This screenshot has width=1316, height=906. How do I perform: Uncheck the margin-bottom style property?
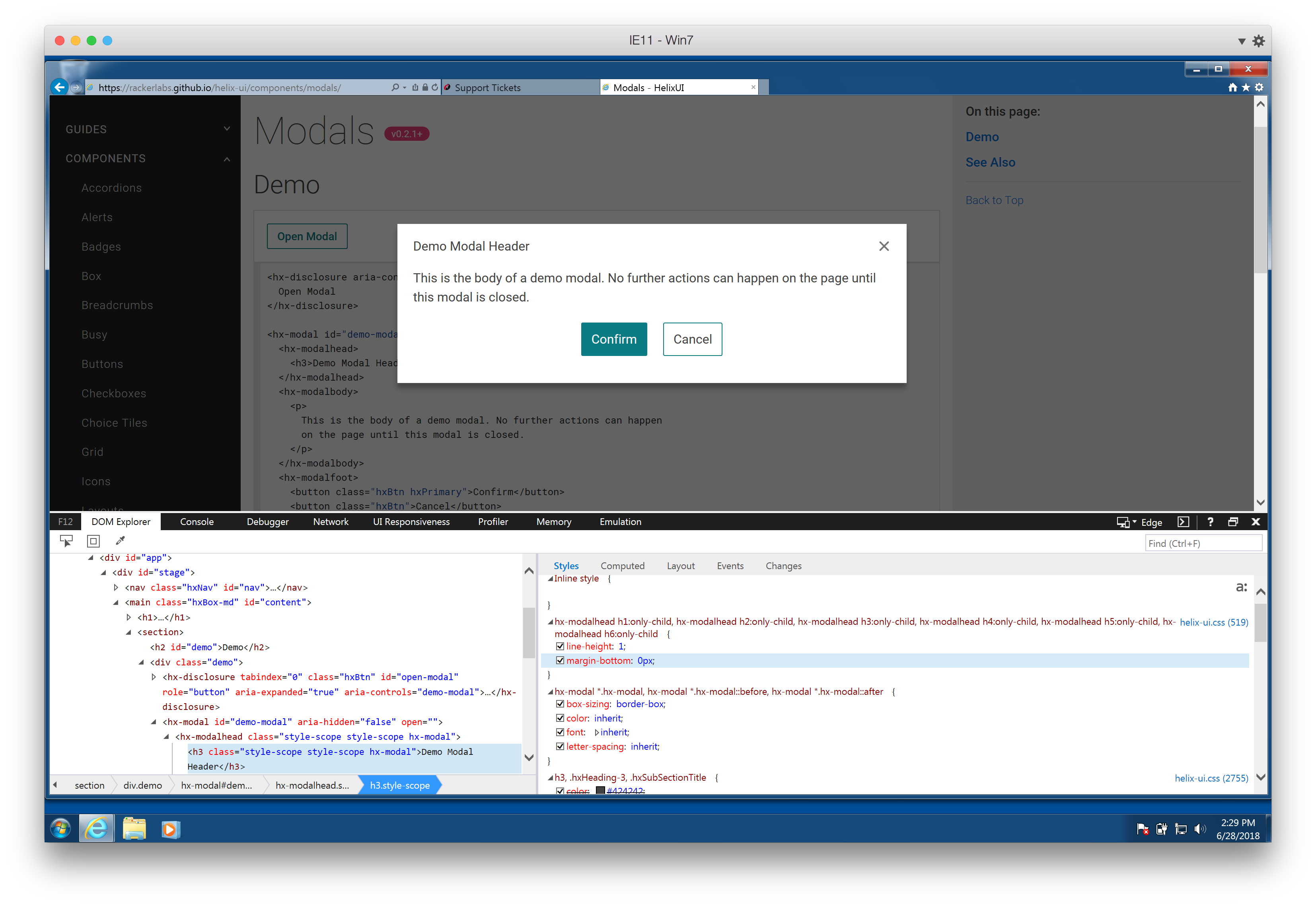tap(561, 660)
